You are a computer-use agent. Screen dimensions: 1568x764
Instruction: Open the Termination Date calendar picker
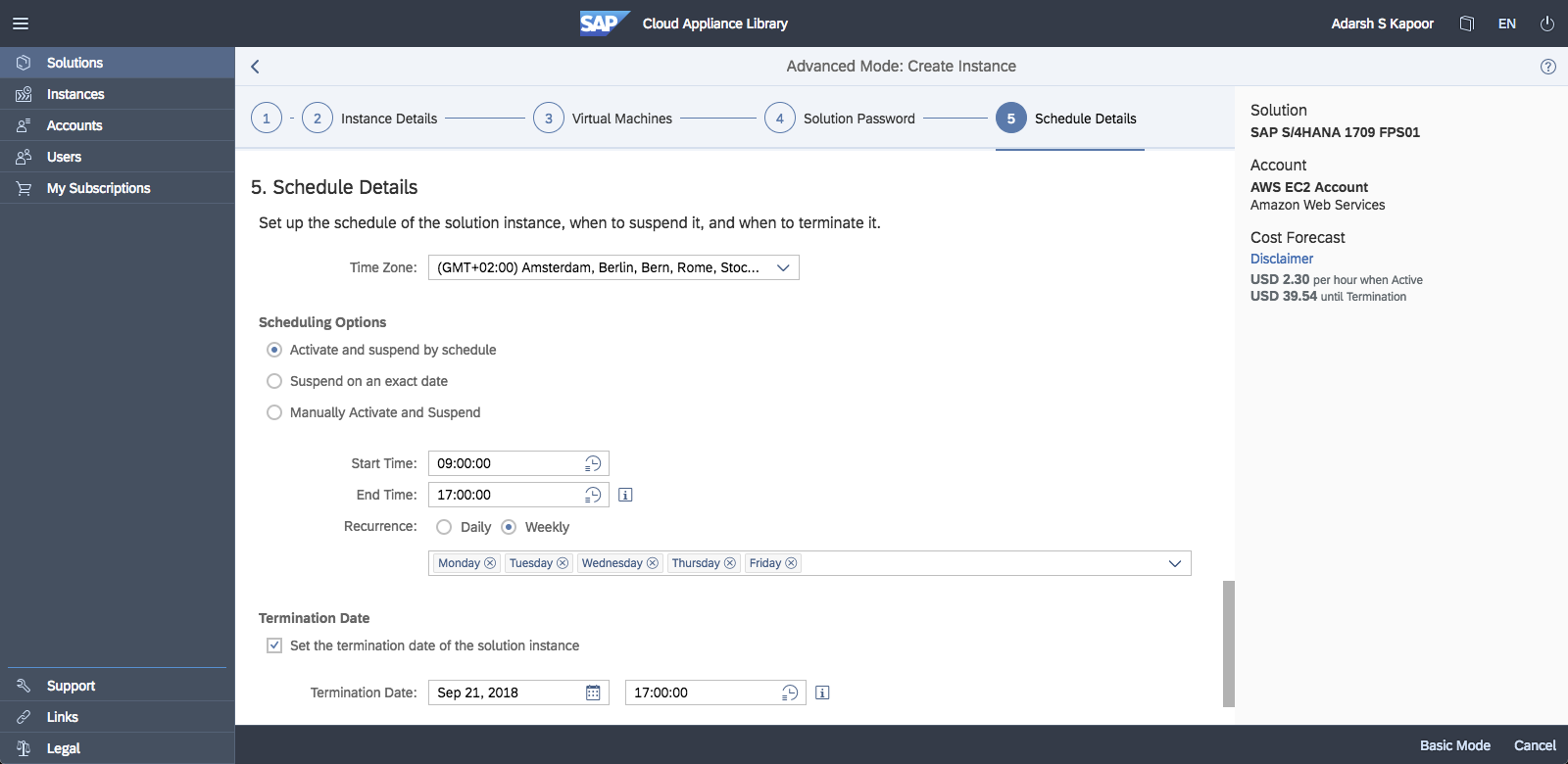tap(593, 692)
